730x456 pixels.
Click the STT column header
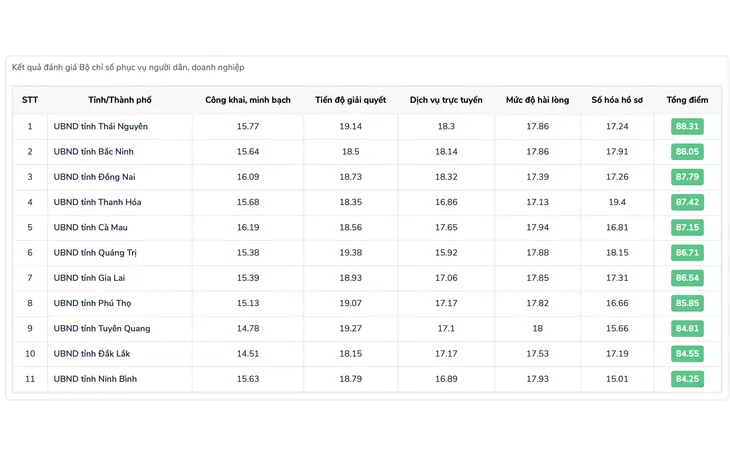coord(30,100)
